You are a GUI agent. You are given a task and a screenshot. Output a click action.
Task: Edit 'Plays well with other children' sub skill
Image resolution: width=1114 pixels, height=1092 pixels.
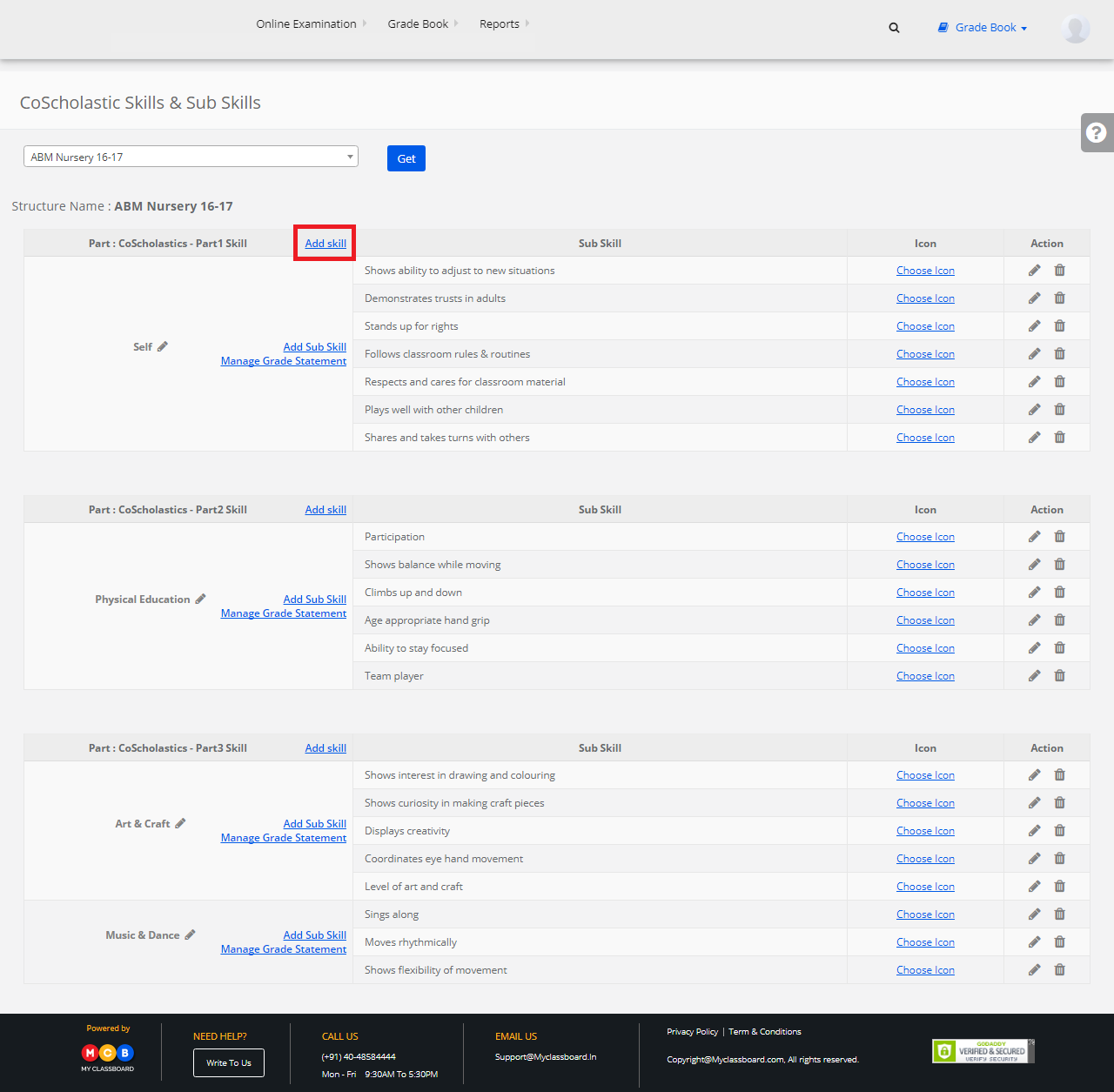tap(1034, 410)
